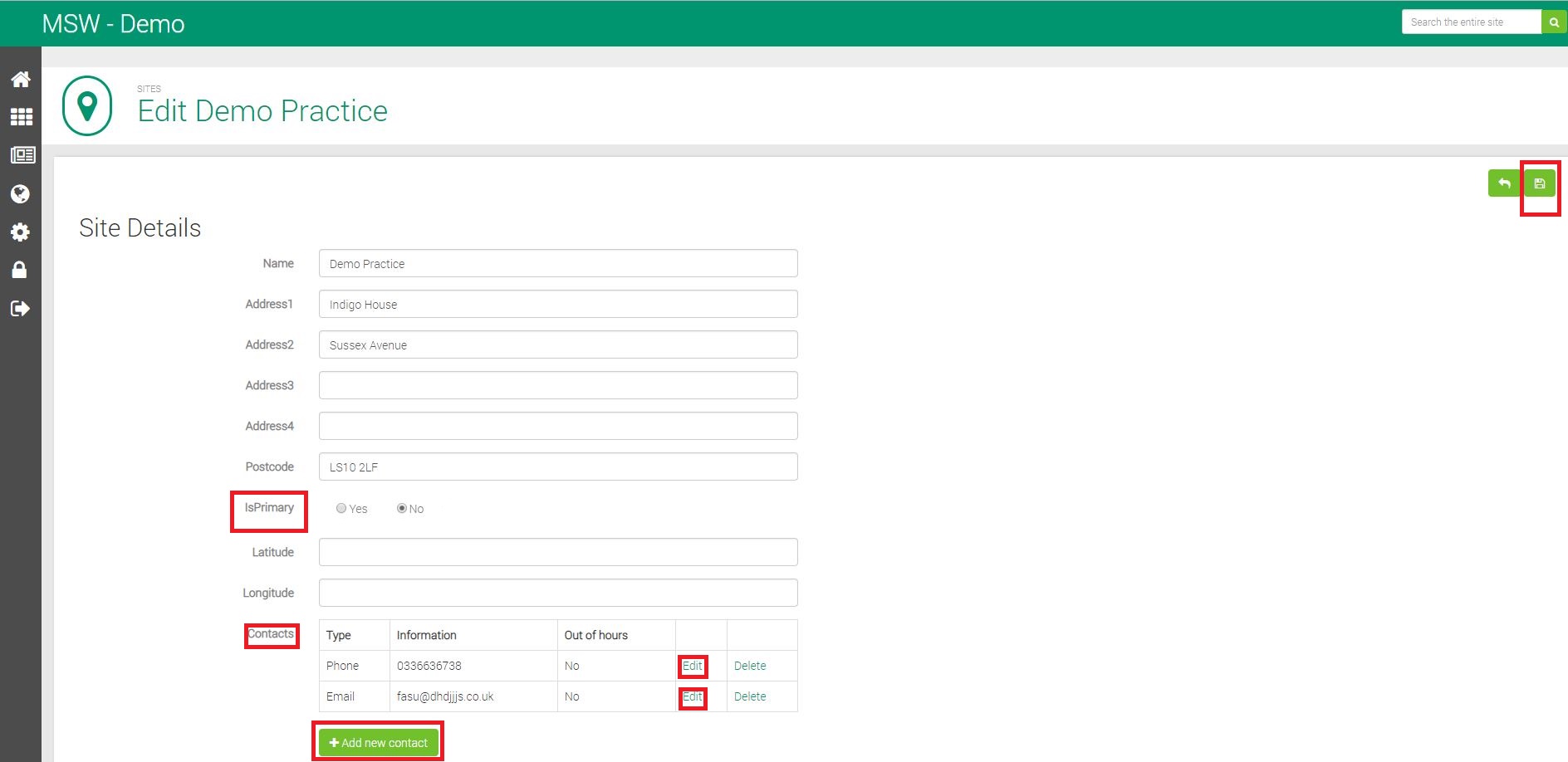Click the Add new contact button
The height and width of the screenshot is (762, 1568).
(x=378, y=742)
